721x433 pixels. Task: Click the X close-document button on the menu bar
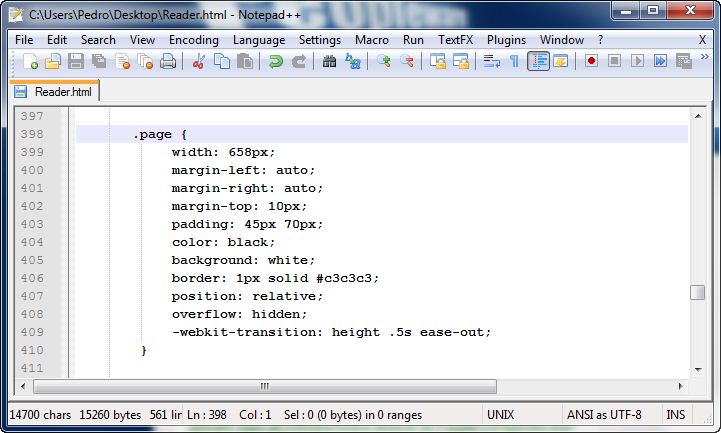[x=702, y=39]
